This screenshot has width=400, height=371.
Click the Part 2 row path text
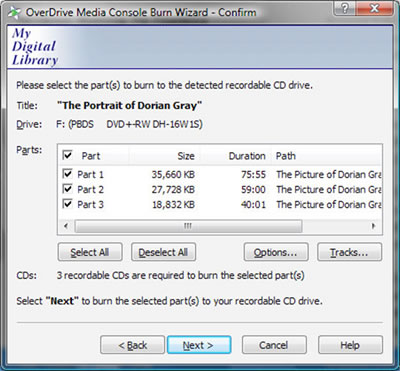pyautogui.click(x=329, y=189)
